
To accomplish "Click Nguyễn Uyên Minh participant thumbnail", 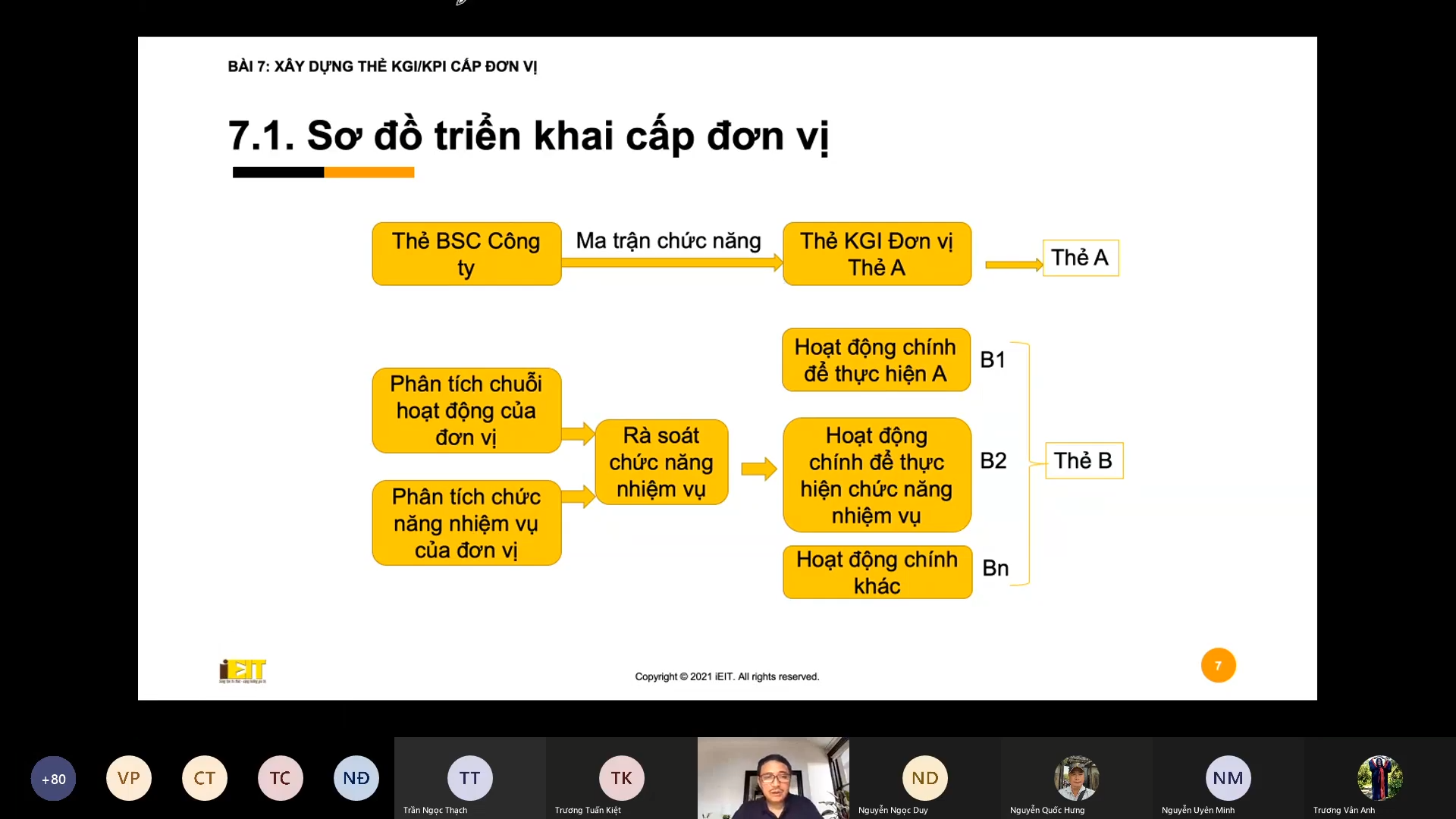I will tap(1227, 778).
